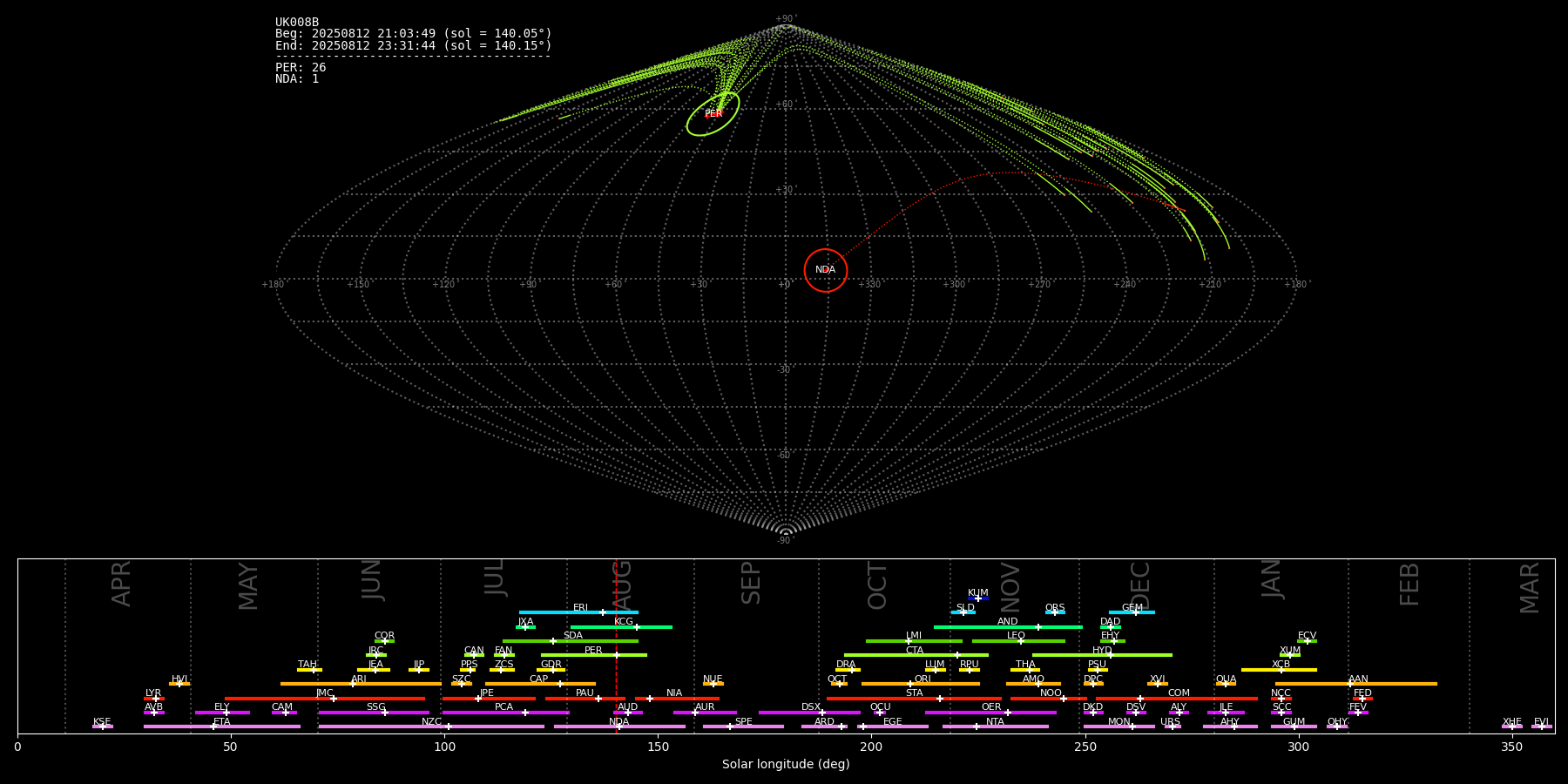
Task: Click the DSX purple shower bar
Action: click(x=809, y=713)
